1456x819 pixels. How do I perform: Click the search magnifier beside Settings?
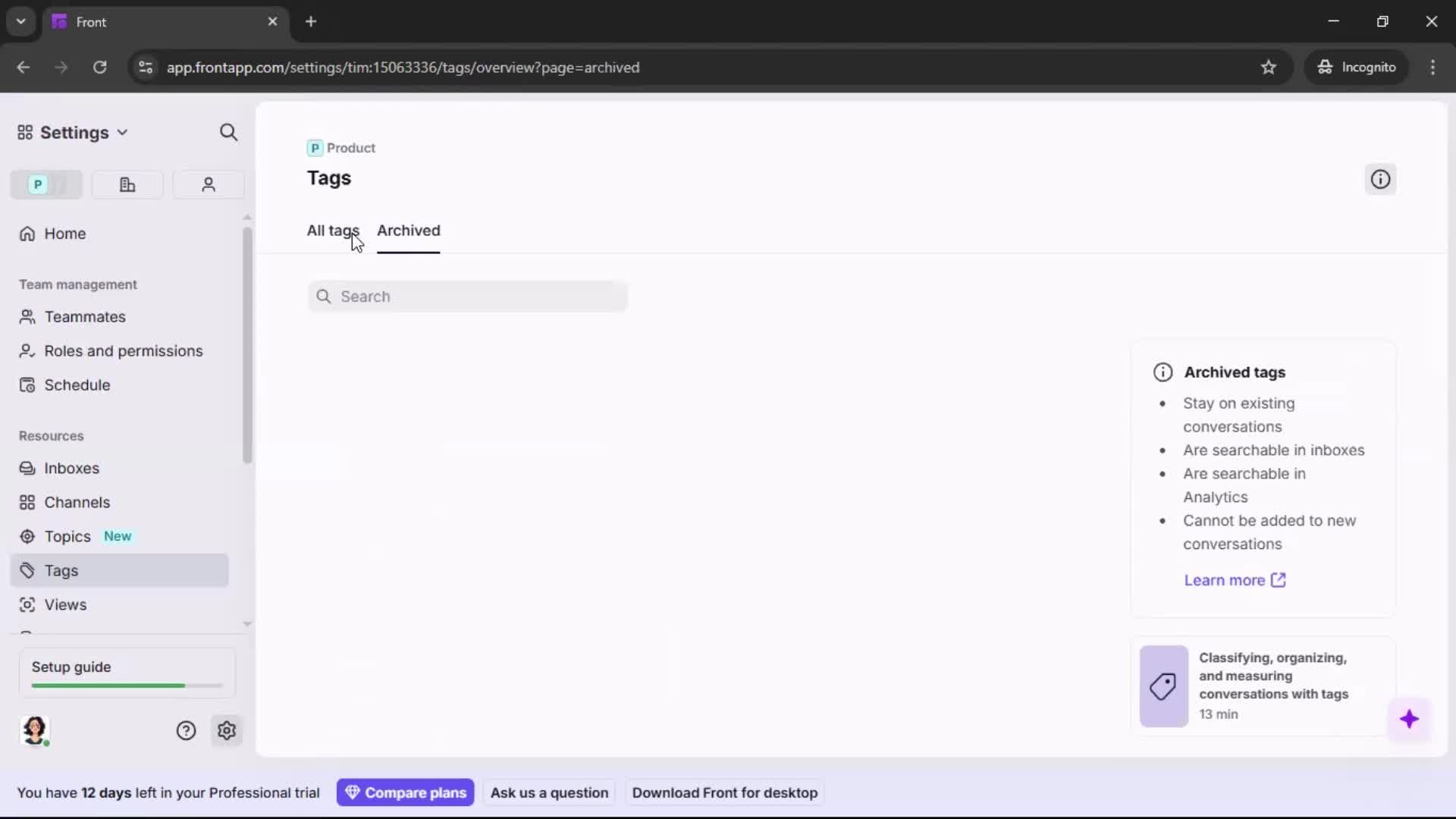228,132
